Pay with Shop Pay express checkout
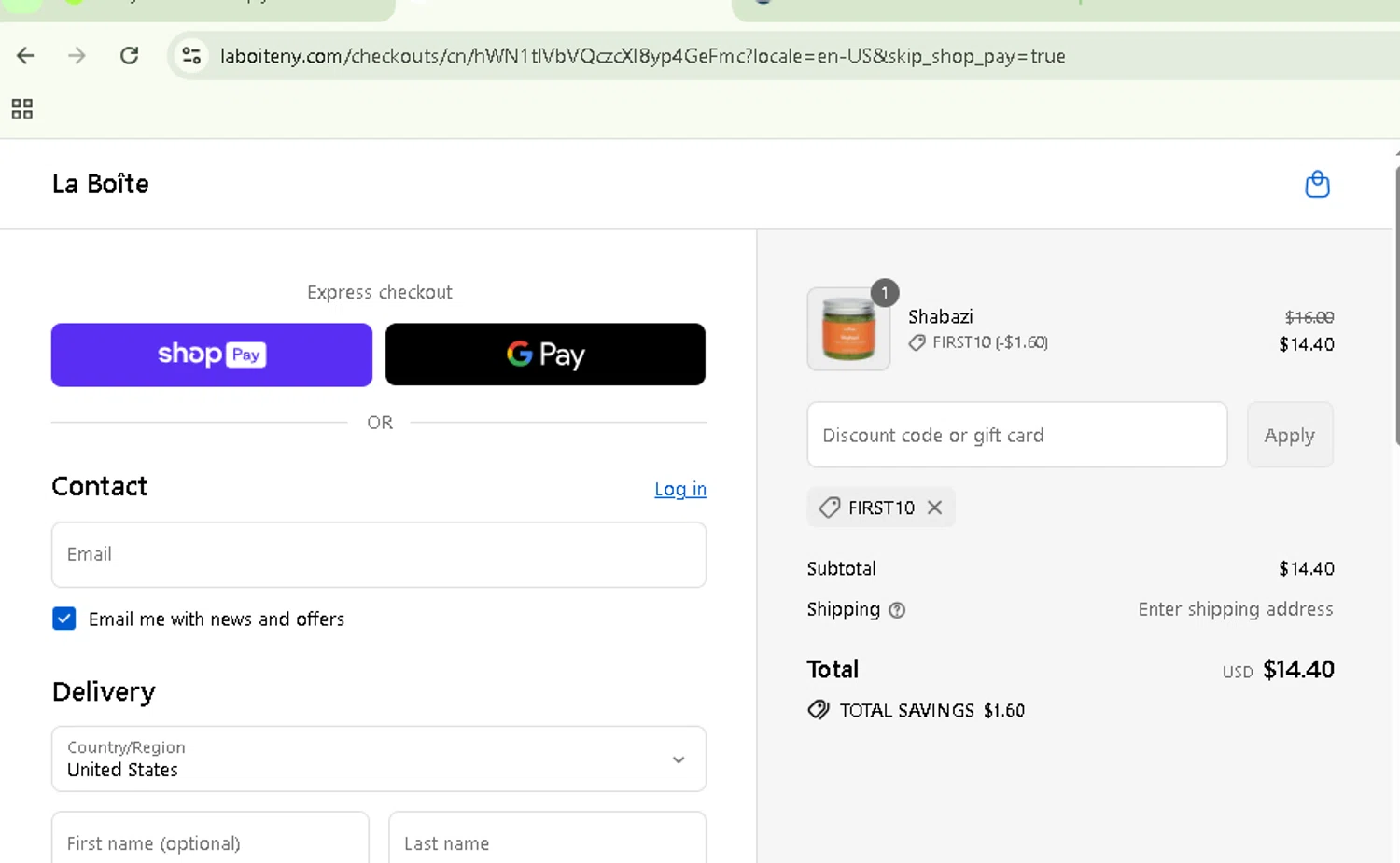The image size is (1400, 863). coord(212,355)
